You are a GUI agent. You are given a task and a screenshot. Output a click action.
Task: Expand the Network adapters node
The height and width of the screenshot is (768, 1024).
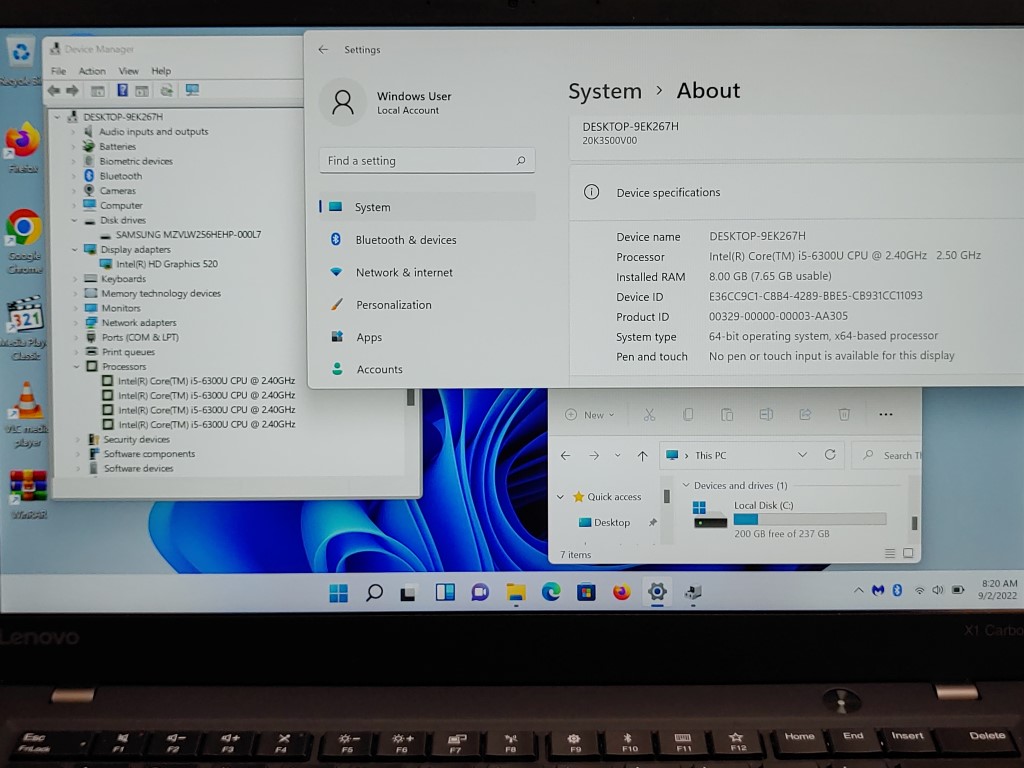tap(75, 323)
